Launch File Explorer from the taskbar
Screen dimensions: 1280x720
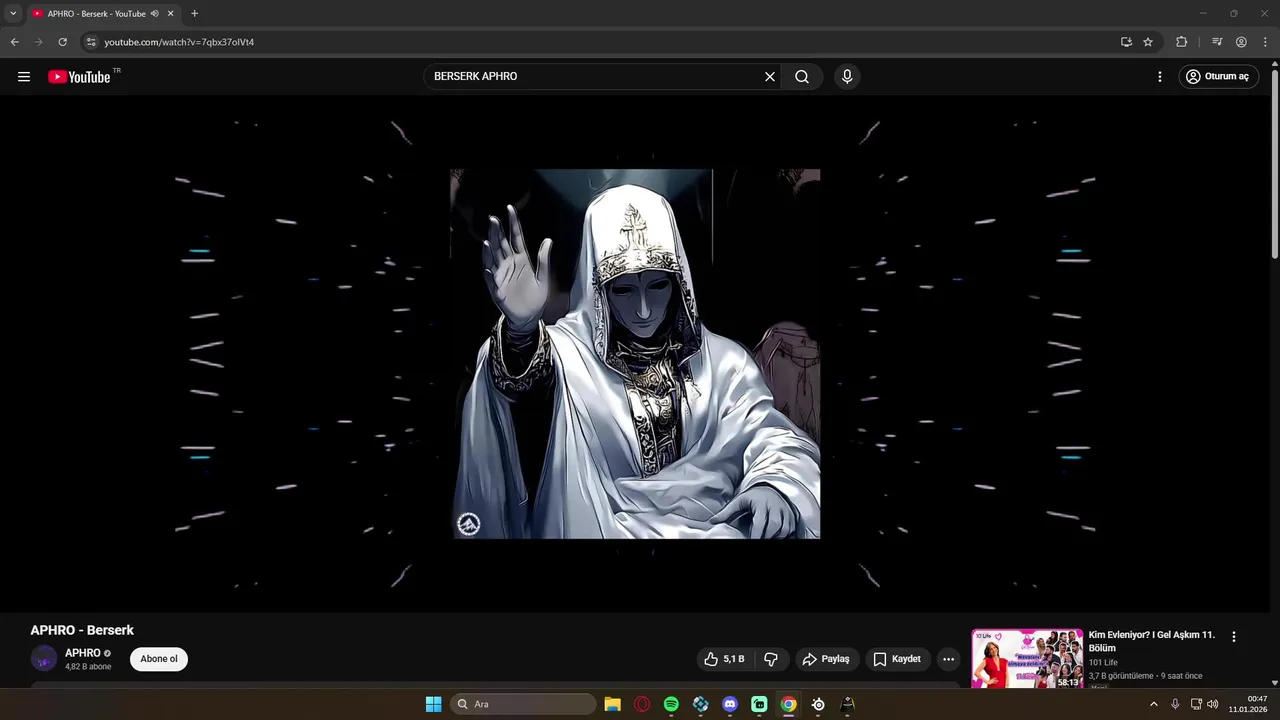(x=613, y=704)
